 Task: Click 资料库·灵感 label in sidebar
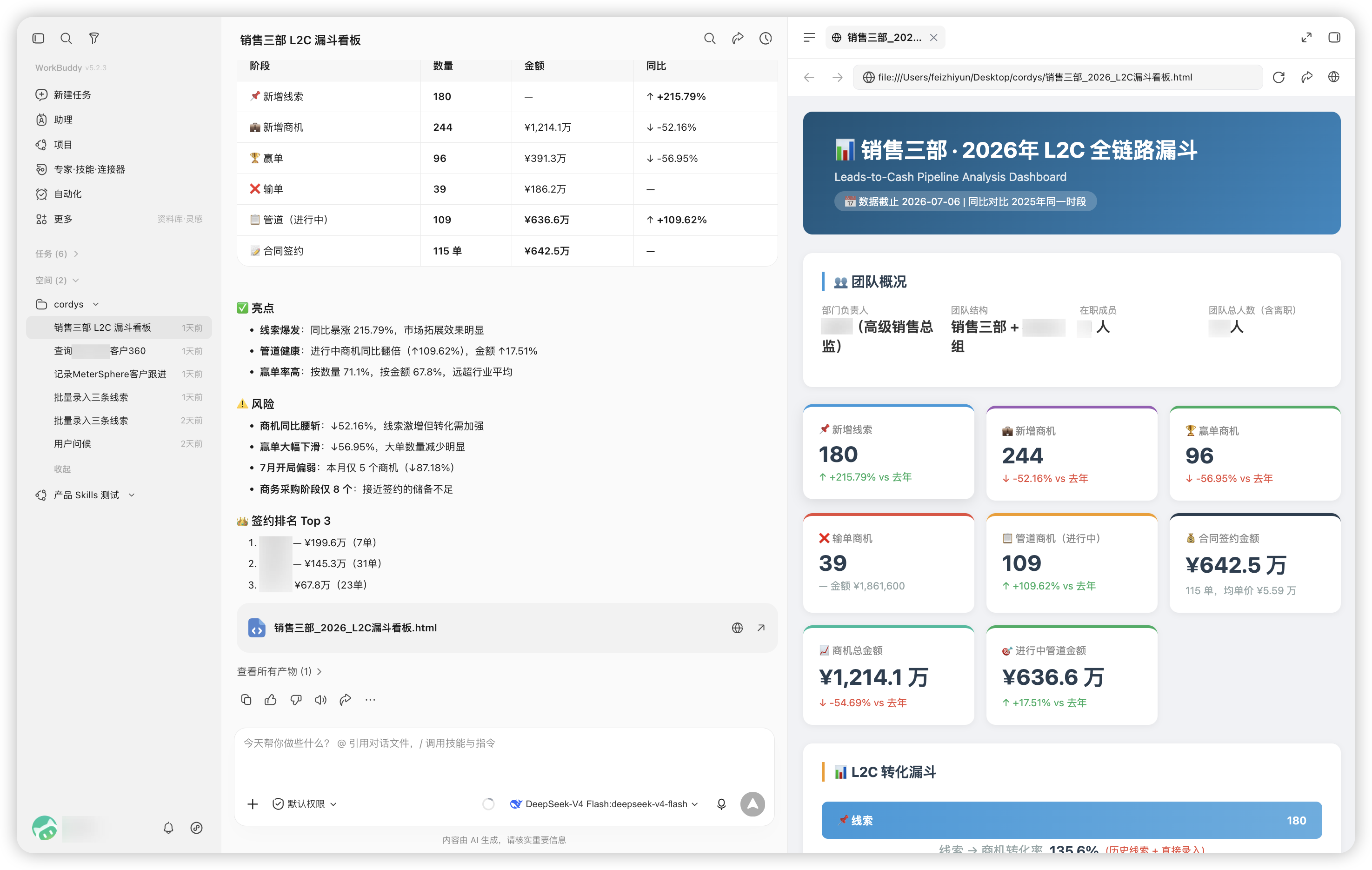(180, 219)
